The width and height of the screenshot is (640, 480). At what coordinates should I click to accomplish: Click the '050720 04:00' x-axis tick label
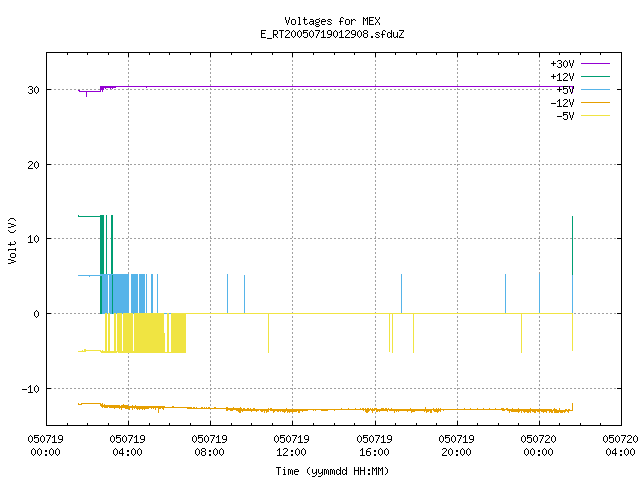620,445
